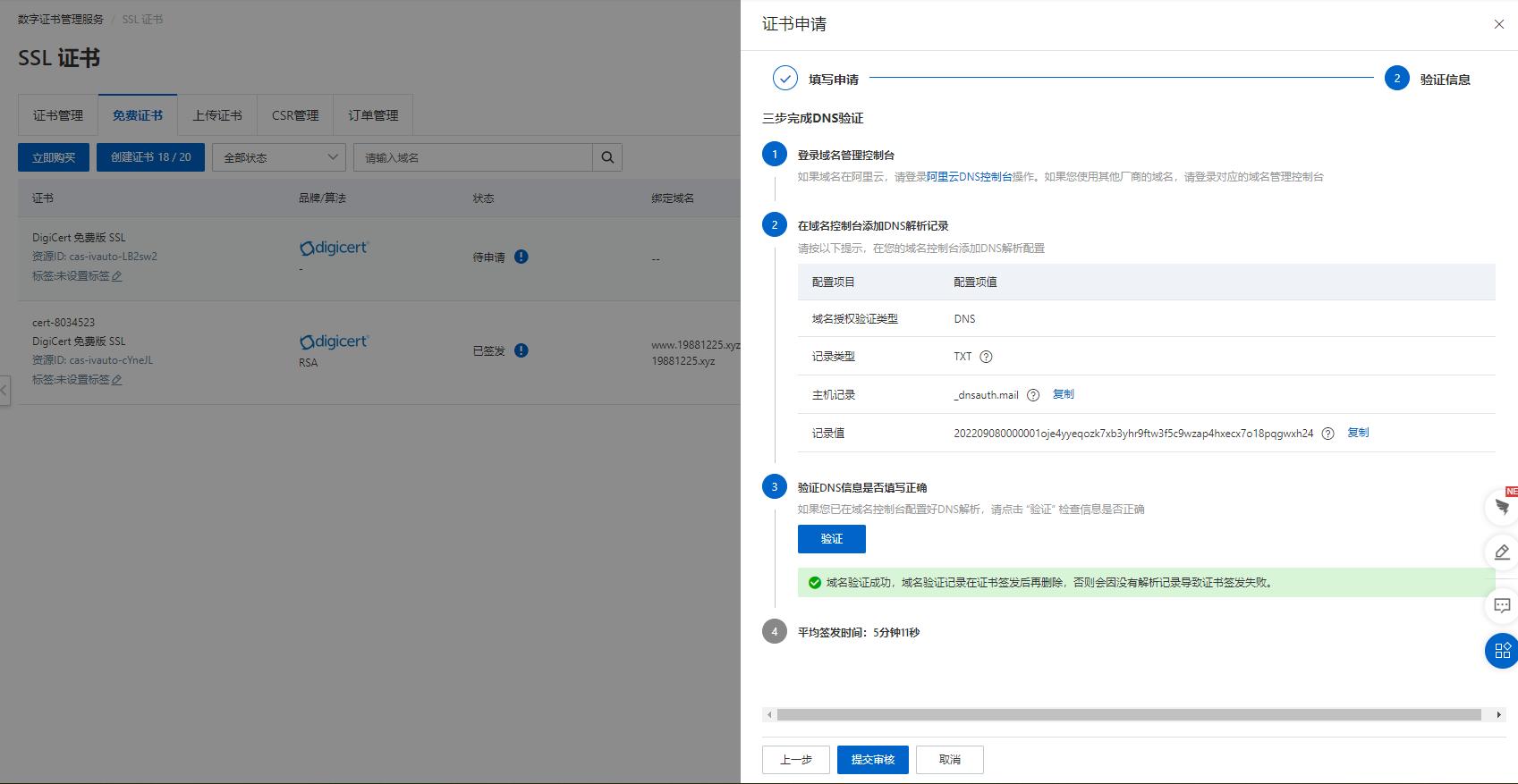
Task: Click the 验证 button
Action: 832,539
